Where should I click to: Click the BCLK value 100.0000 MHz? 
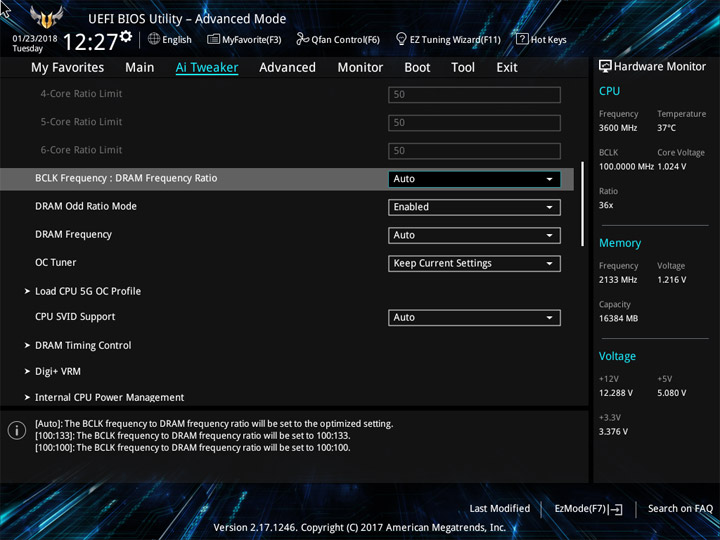tap(626, 167)
